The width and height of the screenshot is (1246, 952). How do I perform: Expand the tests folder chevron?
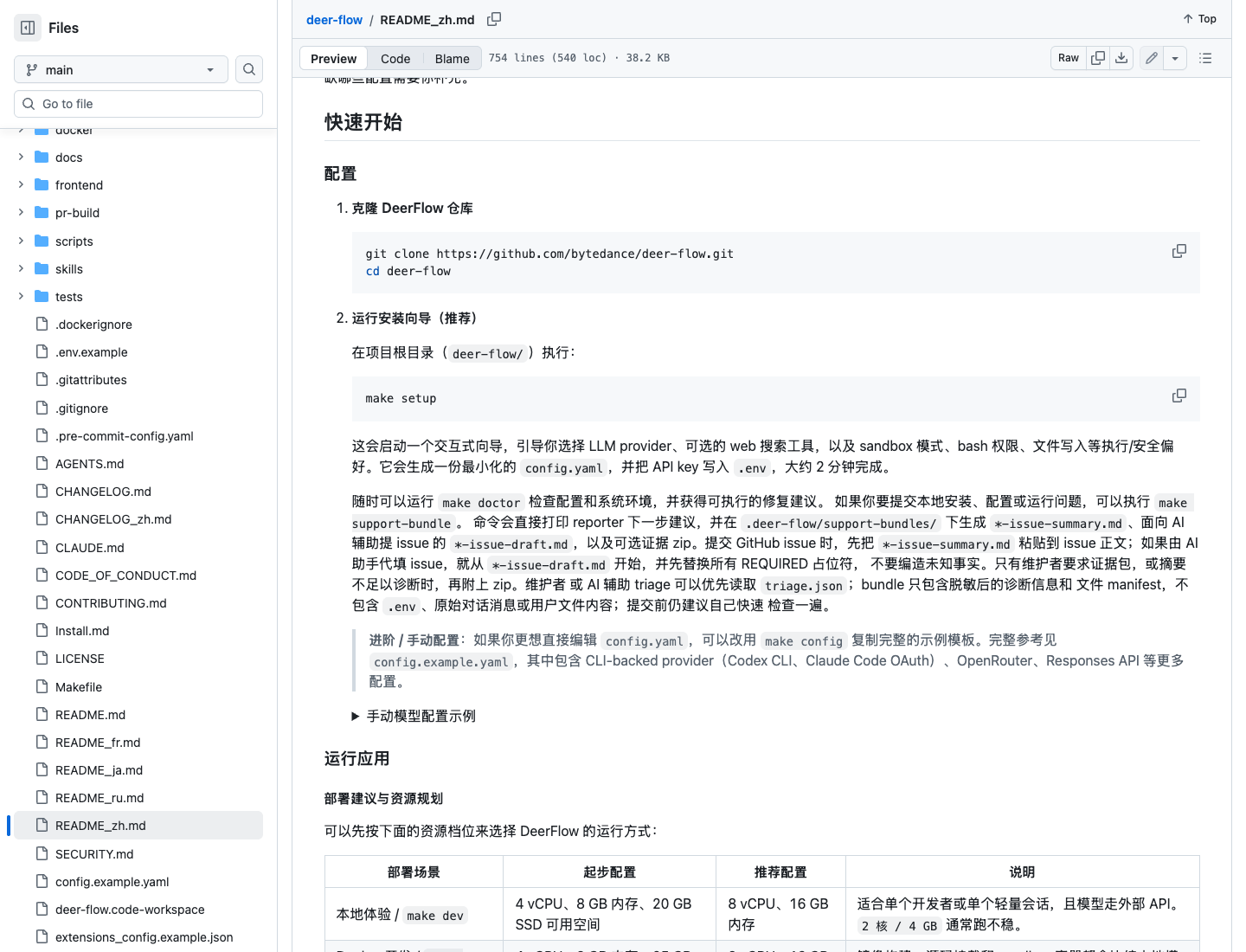pyautogui.click(x=21, y=297)
